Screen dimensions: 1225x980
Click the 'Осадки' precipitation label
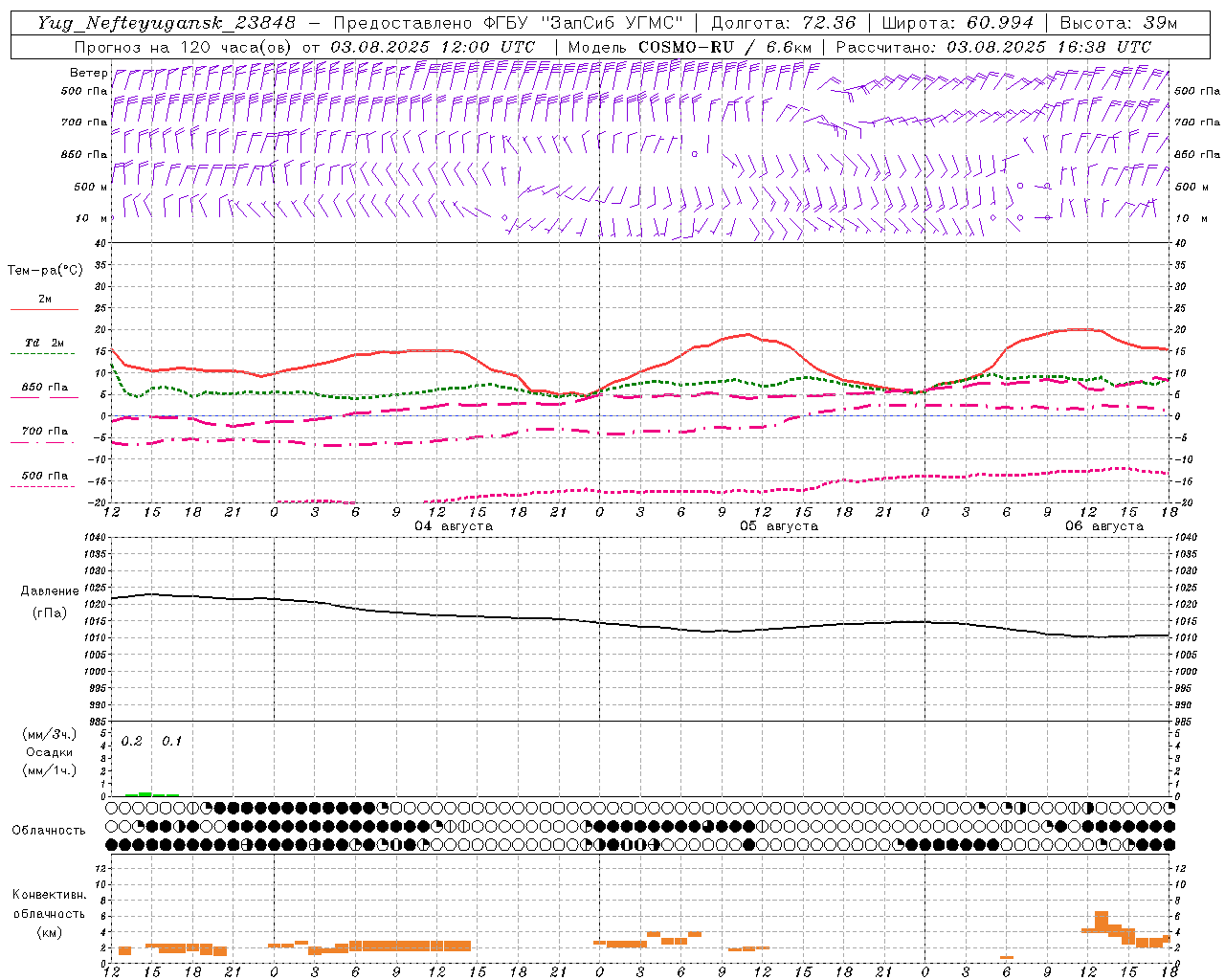pyautogui.click(x=50, y=752)
